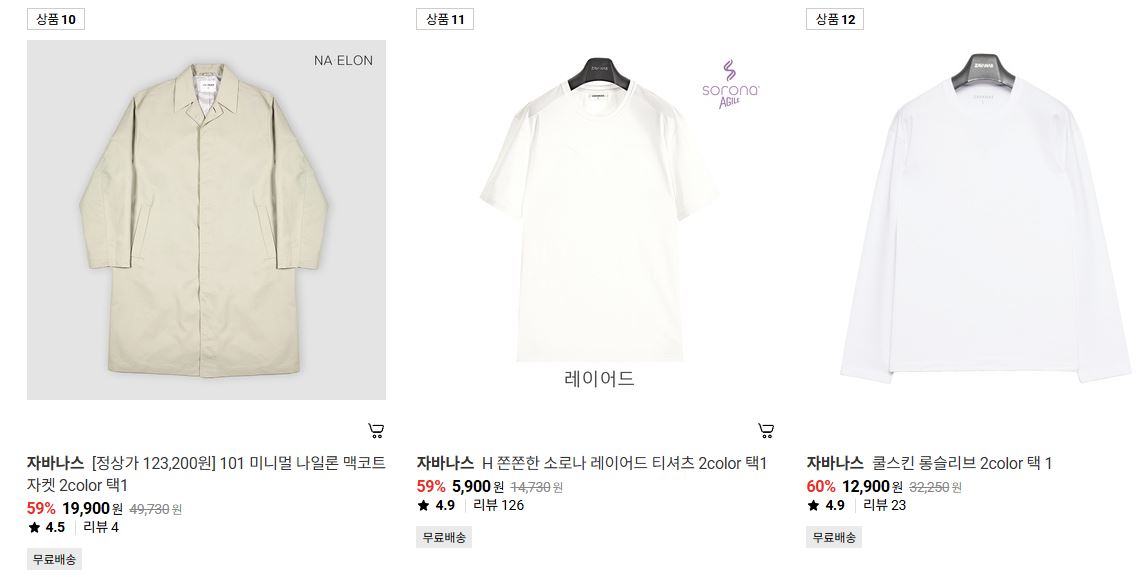Click 무료배송 badge under Sorona t-shirt

coord(444,538)
